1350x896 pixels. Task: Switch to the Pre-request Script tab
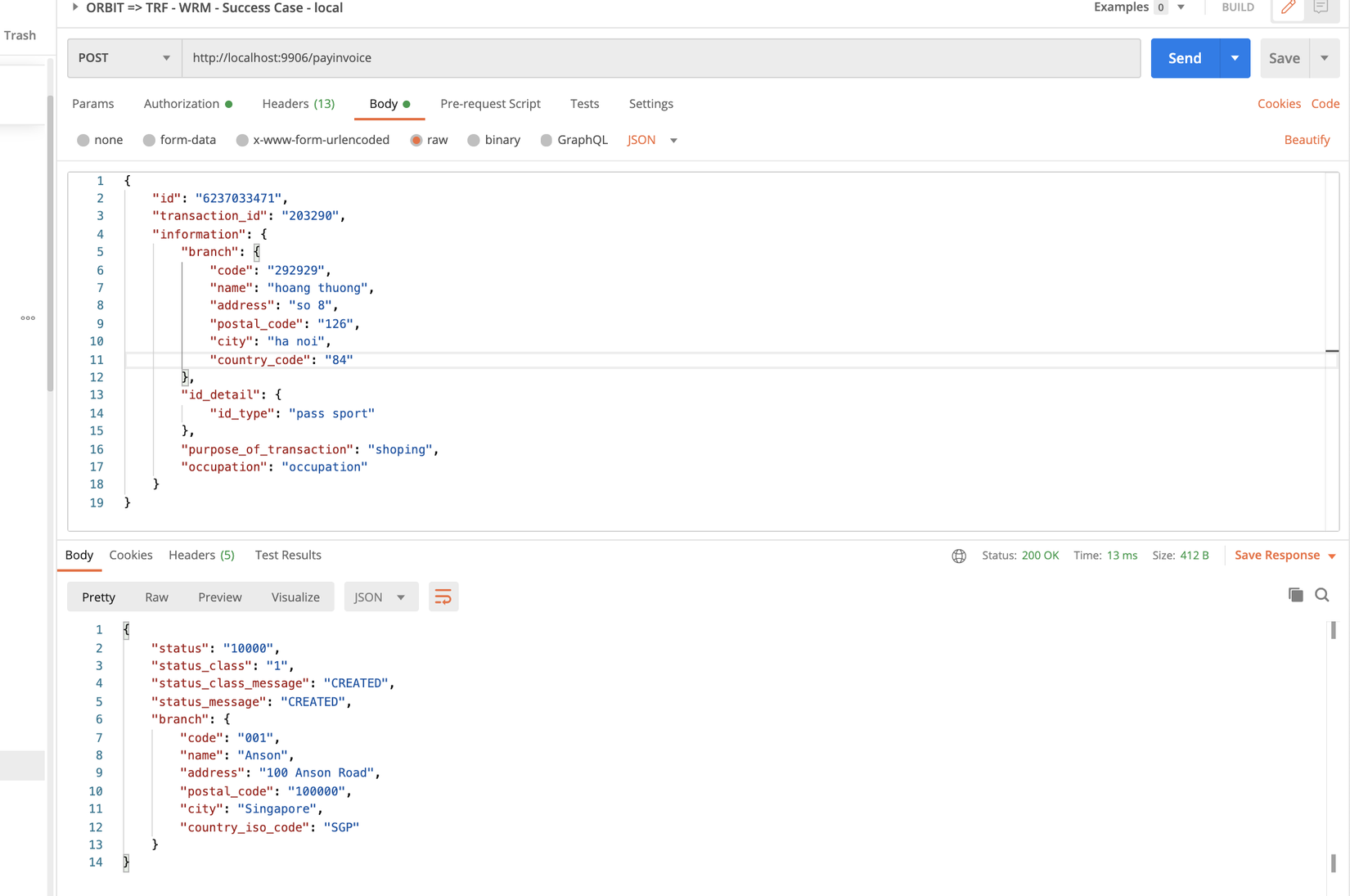pos(490,104)
